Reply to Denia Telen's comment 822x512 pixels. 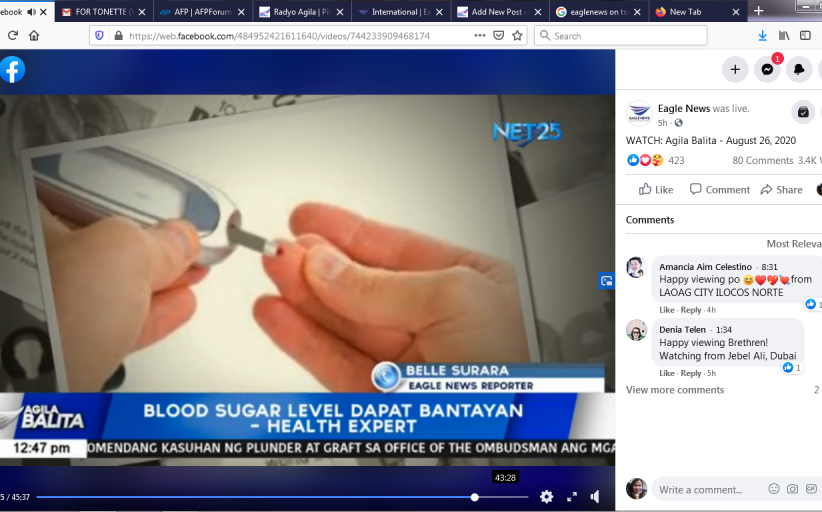691,373
